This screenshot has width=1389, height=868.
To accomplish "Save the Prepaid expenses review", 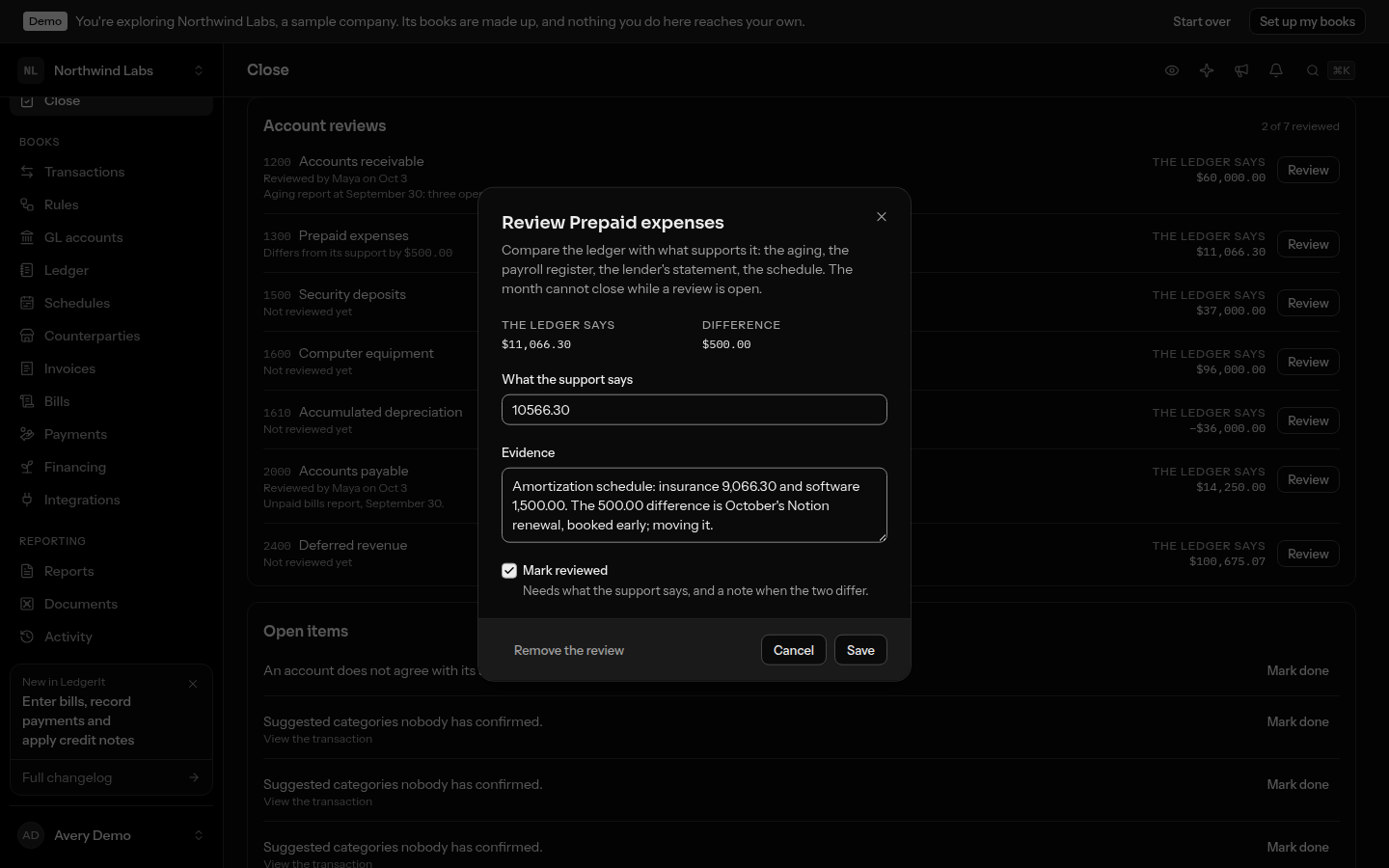I will (860, 650).
